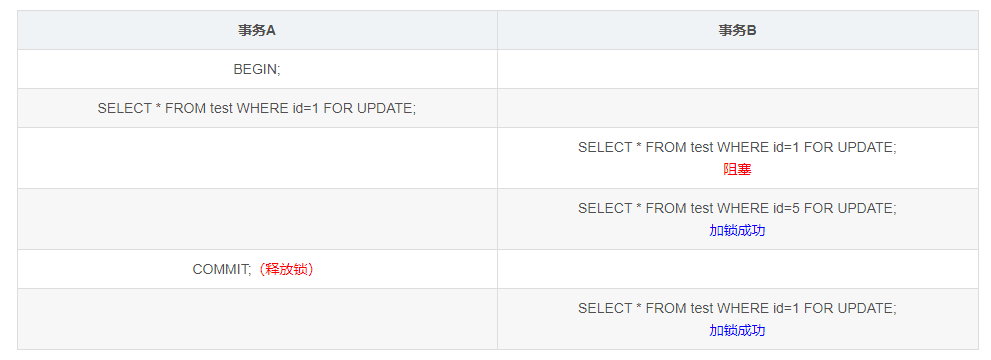991x360 pixels.
Task: Select the BEGIN; statement cell
Action: point(257,69)
